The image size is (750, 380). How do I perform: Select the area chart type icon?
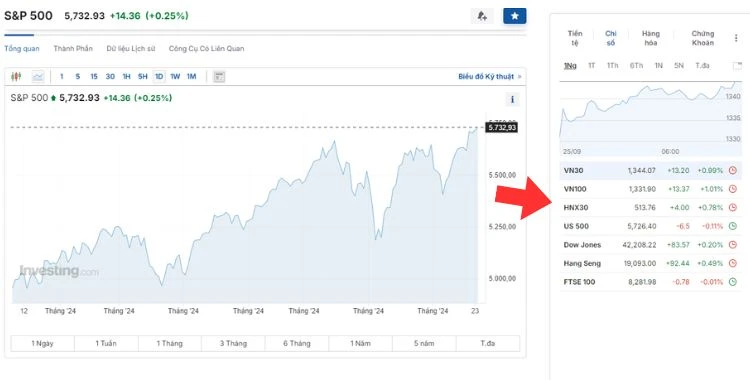pos(38,77)
